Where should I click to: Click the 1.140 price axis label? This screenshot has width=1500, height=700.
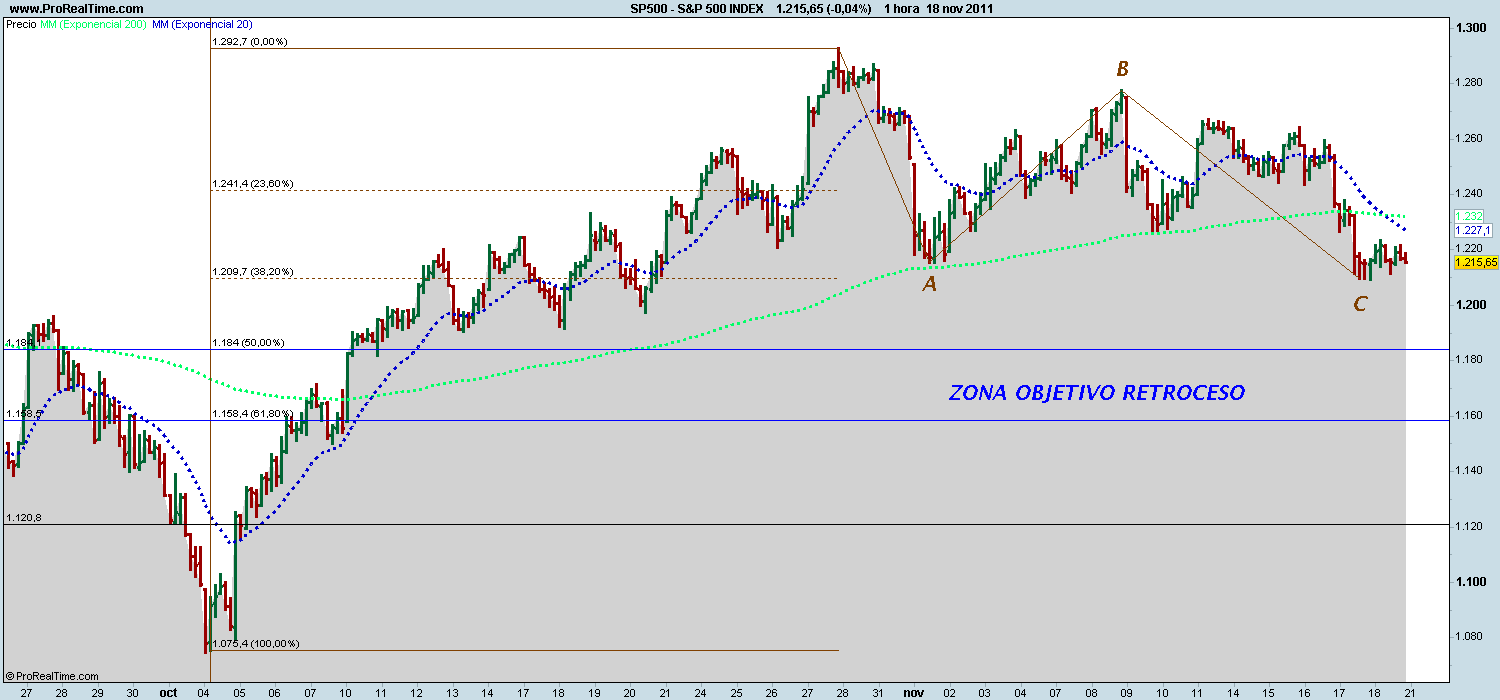click(1469, 471)
